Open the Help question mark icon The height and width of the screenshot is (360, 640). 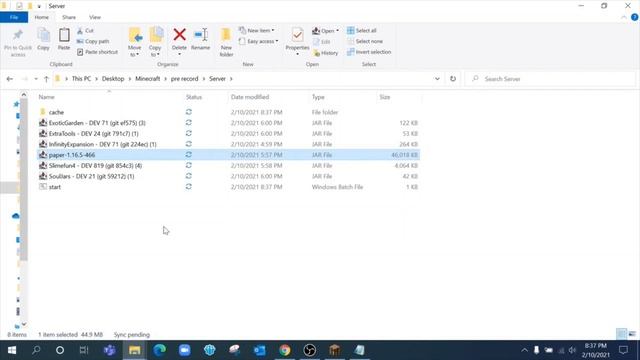pyautogui.click(x=634, y=17)
